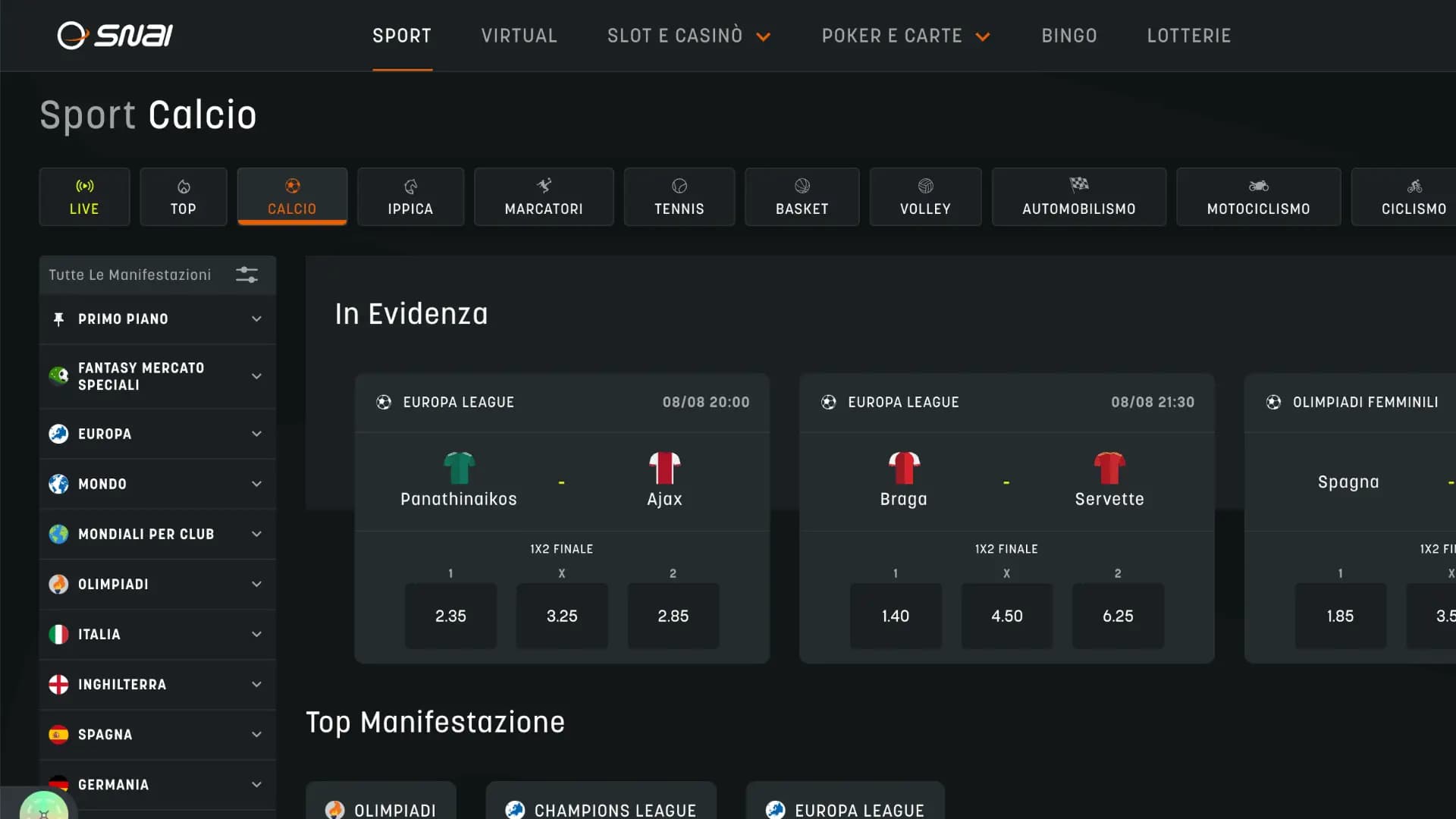Go to the Lotterie section
This screenshot has width=1456, height=819.
(x=1188, y=36)
